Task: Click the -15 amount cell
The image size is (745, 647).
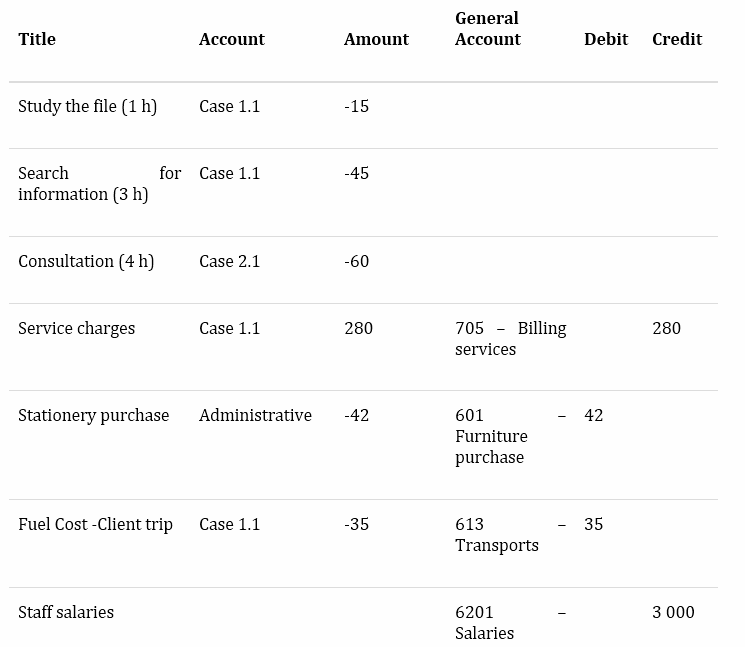Action: pyautogui.click(x=356, y=106)
